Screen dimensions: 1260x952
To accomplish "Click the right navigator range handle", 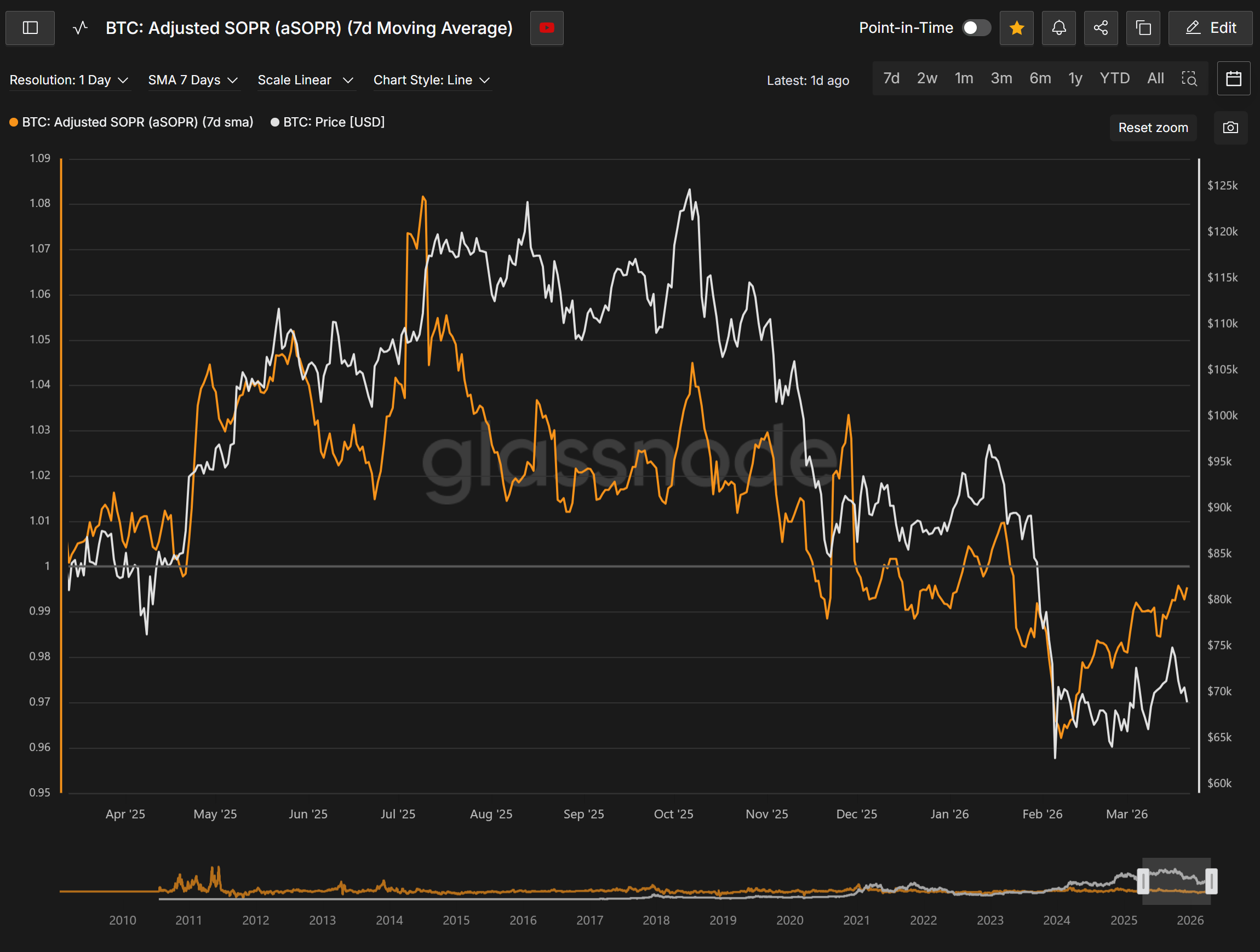I will pos(1211,881).
